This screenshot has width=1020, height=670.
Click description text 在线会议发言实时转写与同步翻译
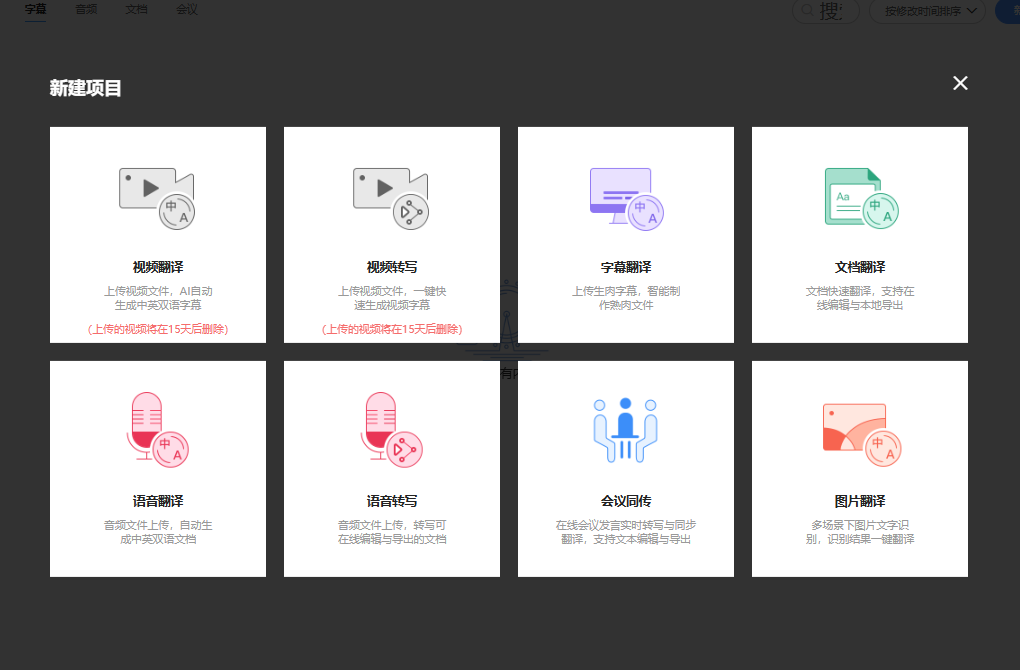(x=626, y=532)
